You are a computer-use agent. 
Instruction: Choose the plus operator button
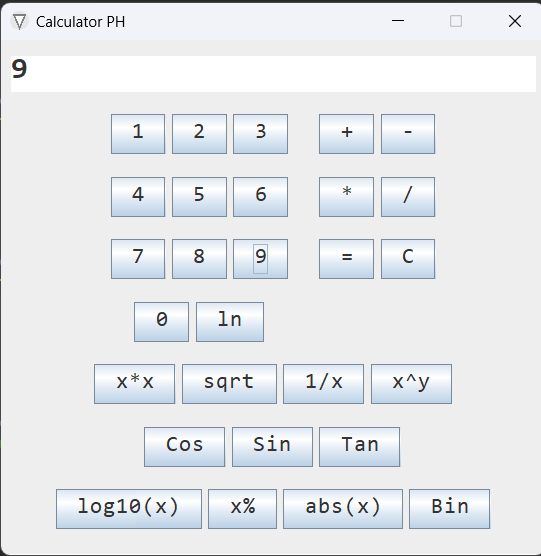coord(346,134)
